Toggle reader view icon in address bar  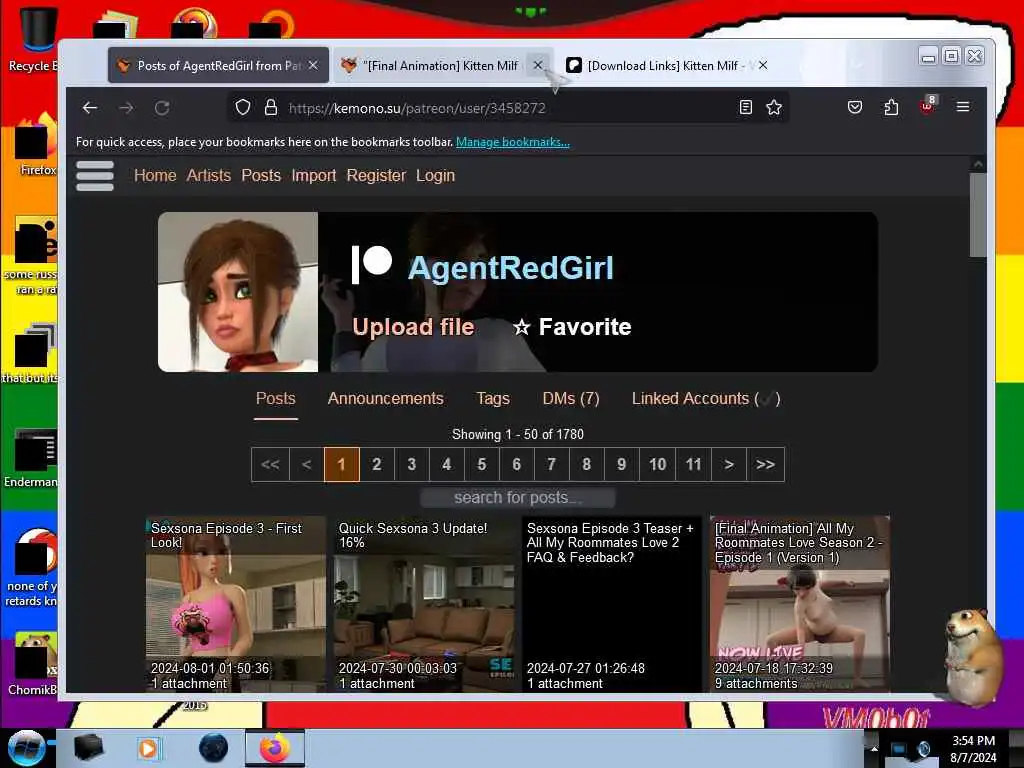point(745,107)
